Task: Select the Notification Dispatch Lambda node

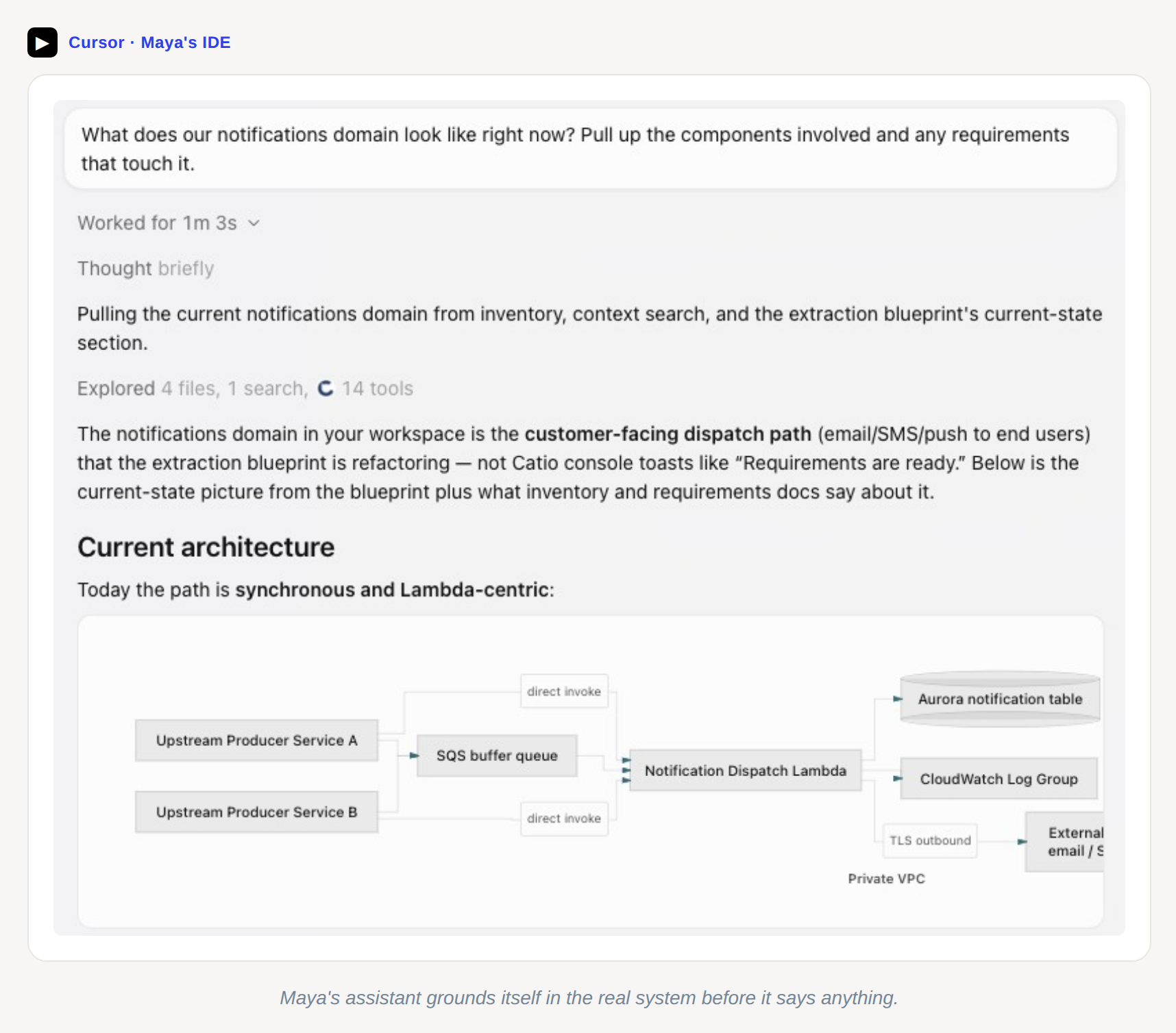Action: click(745, 771)
